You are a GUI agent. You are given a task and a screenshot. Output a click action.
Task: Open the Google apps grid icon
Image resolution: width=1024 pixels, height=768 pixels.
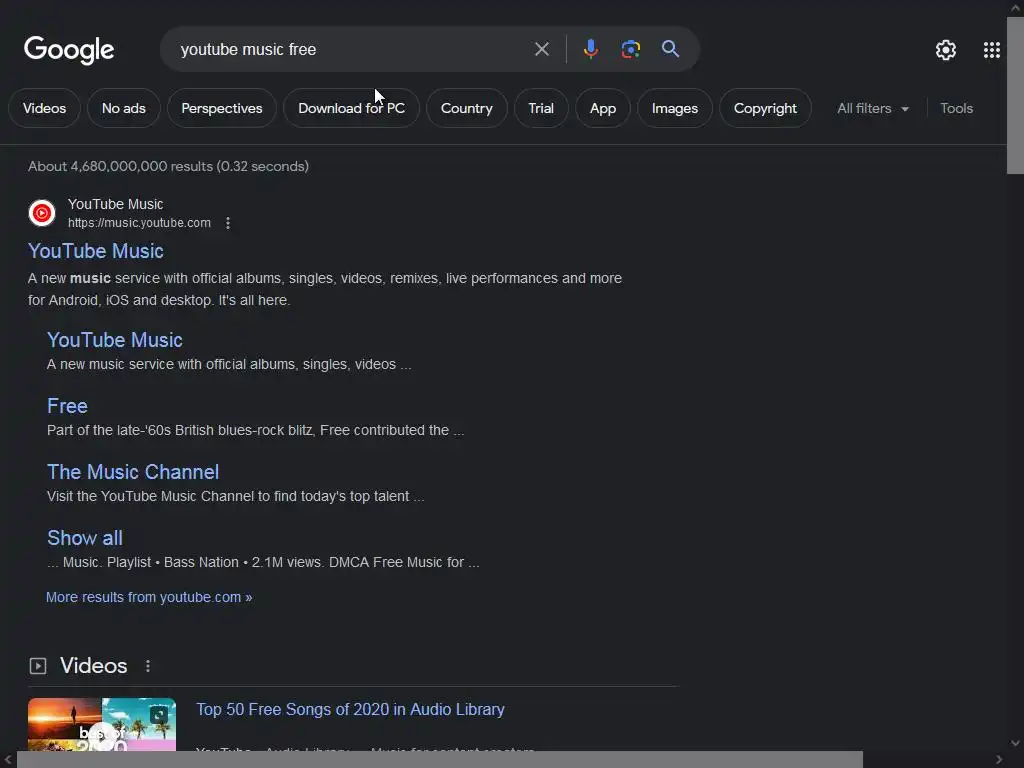coord(991,50)
